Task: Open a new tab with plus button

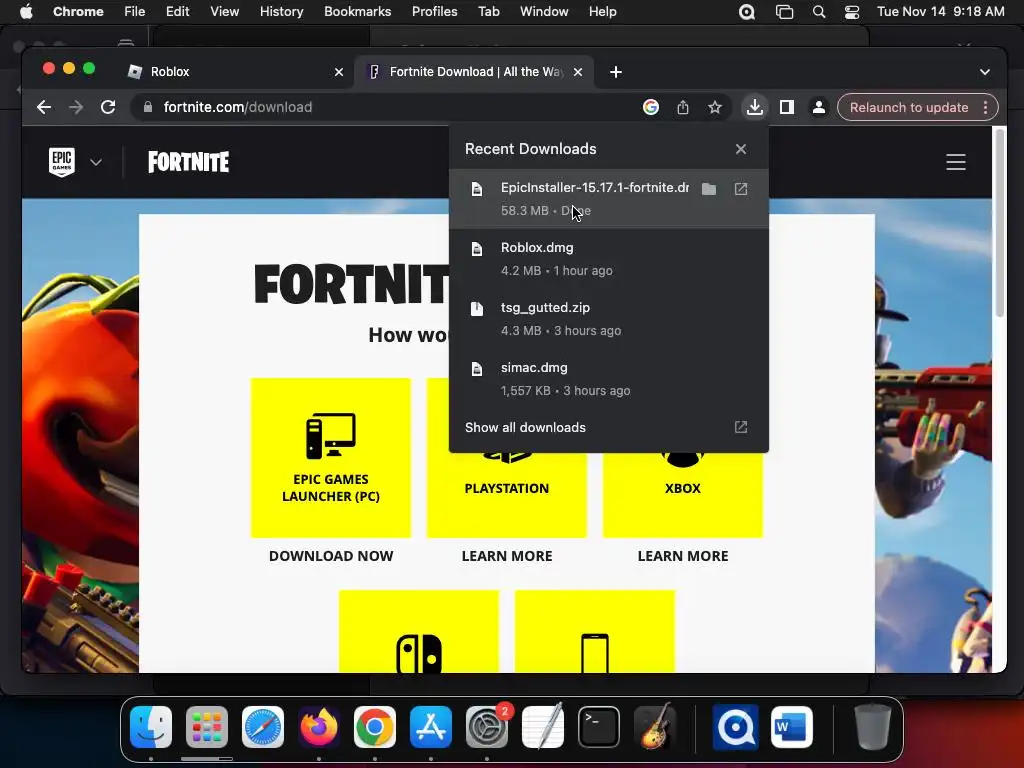Action: coord(615,72)
